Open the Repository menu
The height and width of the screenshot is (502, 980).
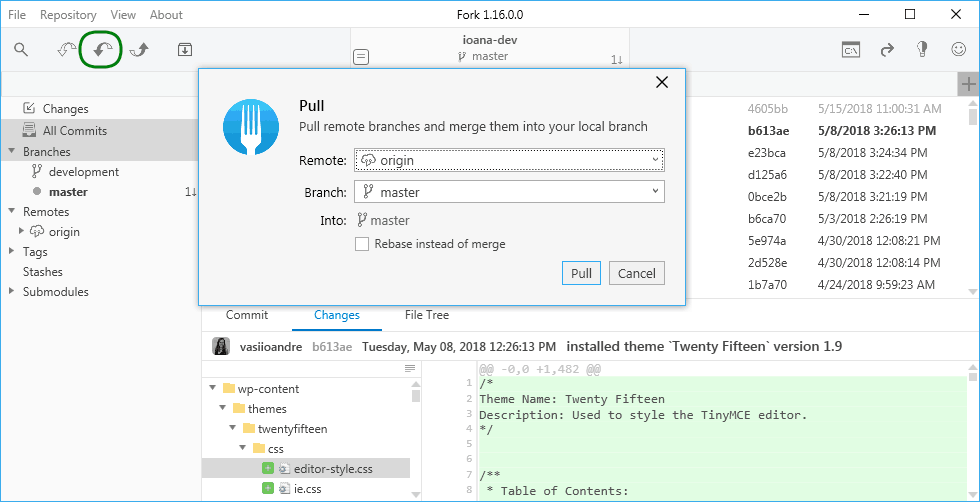tap(68, 14)
